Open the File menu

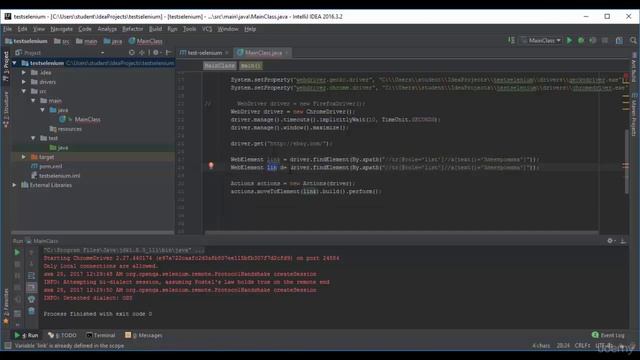pos(7,29)
